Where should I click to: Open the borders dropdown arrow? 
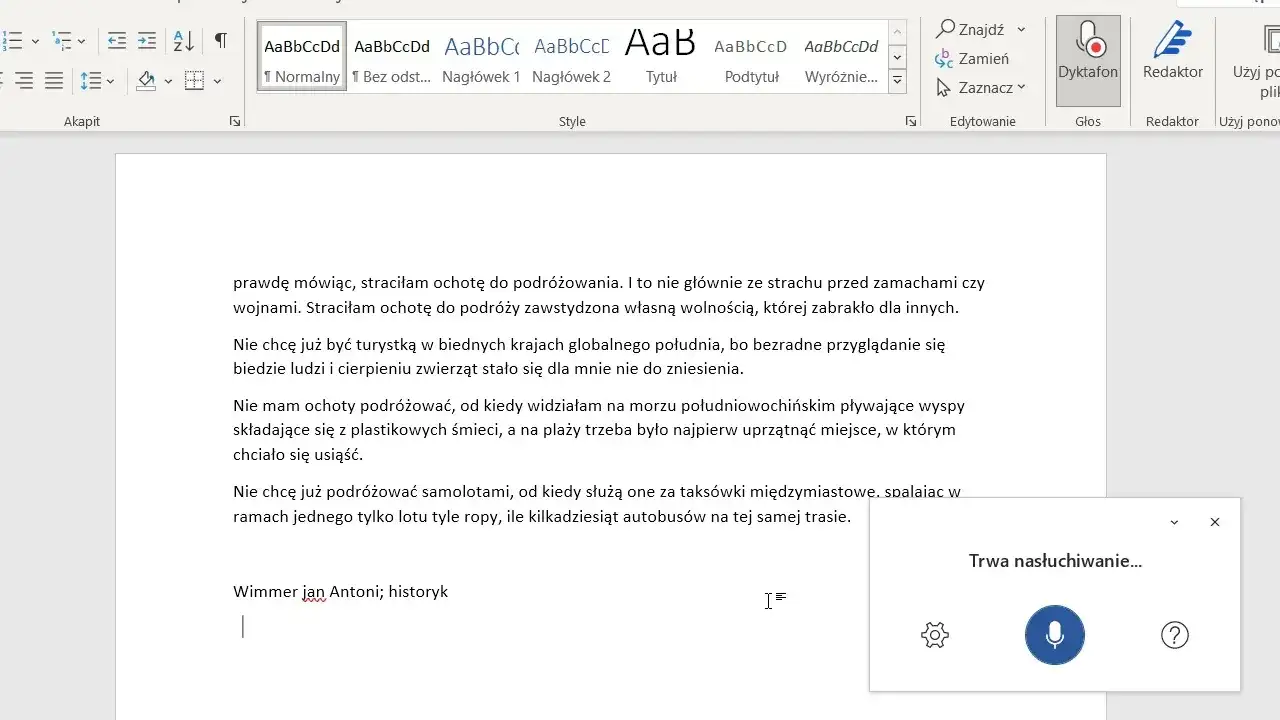click(218, 80)
